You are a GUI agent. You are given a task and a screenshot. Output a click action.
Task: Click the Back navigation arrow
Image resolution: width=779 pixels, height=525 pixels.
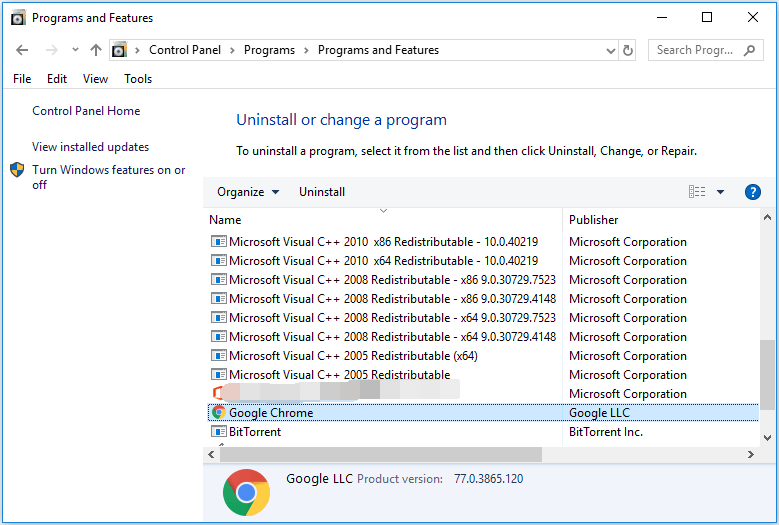click(x=22, y=50)
